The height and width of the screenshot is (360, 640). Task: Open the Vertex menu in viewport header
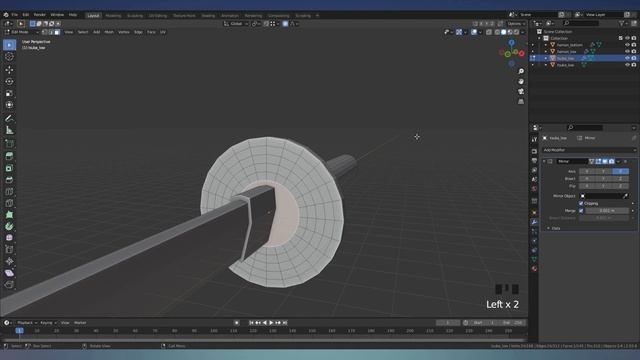(124, 32)
